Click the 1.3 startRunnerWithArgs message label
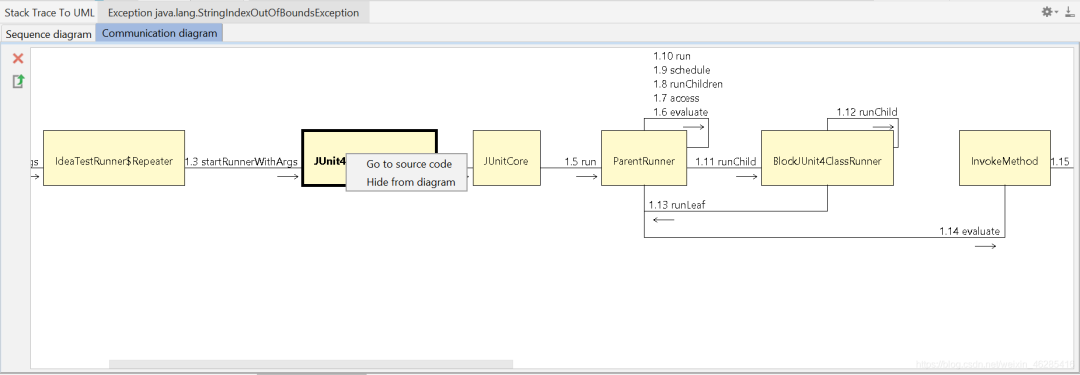Image resolution: width=1080 pixels, height=375 pixels. [241, 162]
